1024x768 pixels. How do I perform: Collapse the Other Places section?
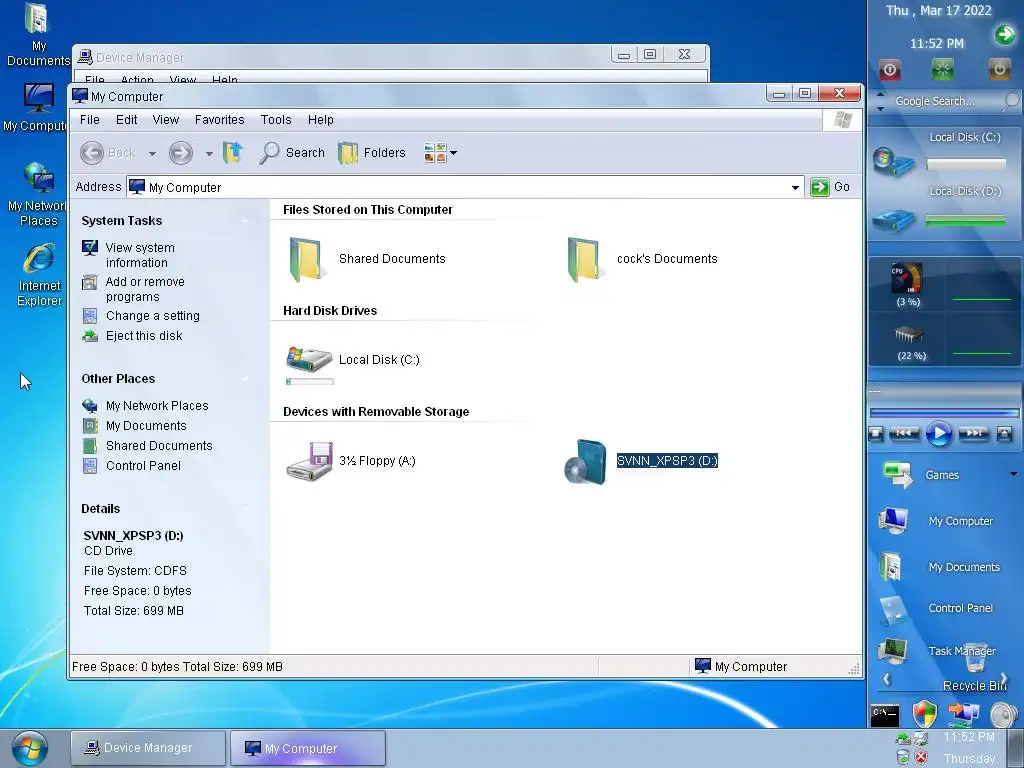[246, 379]
